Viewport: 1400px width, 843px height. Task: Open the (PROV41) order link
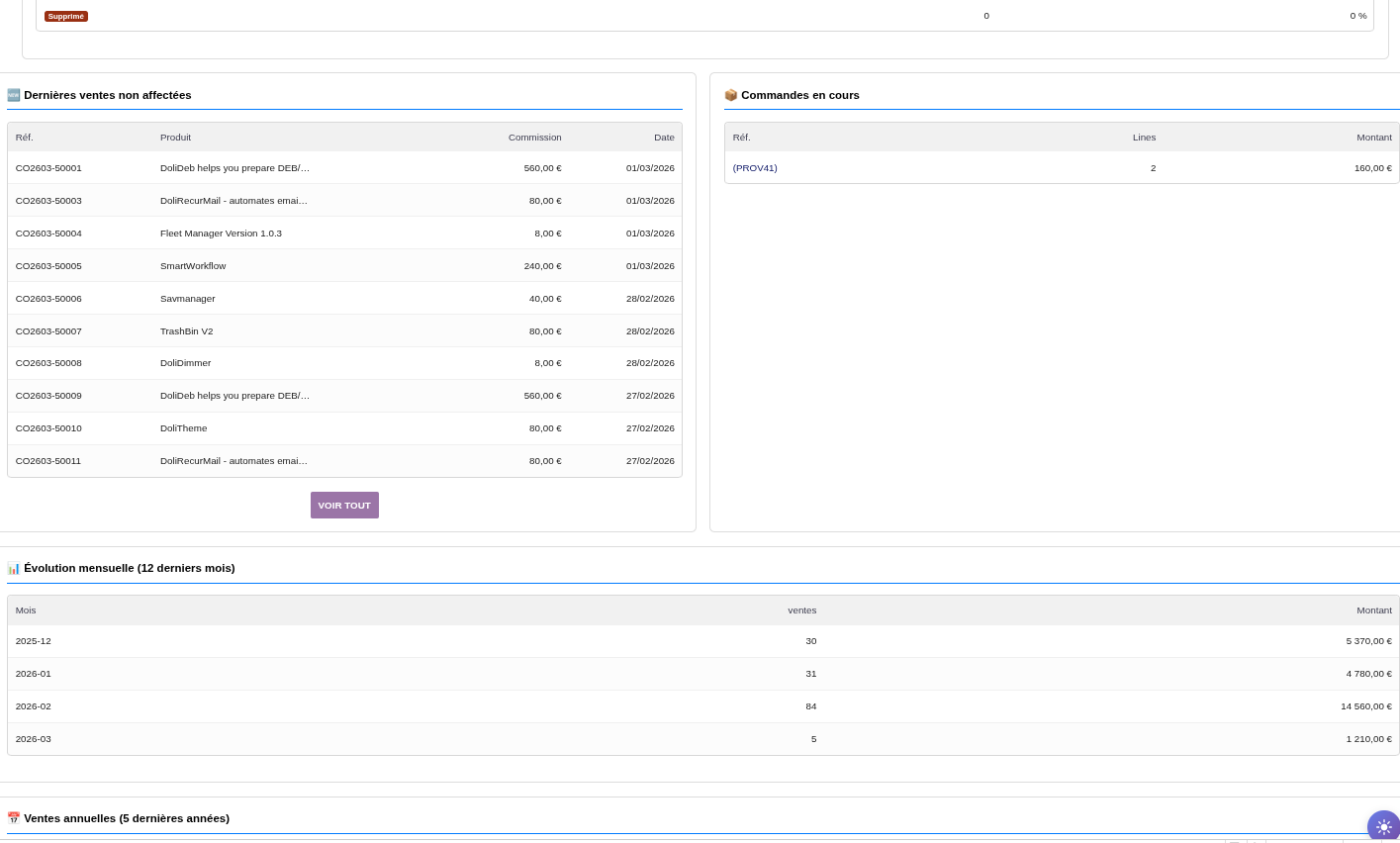[755, 168]
